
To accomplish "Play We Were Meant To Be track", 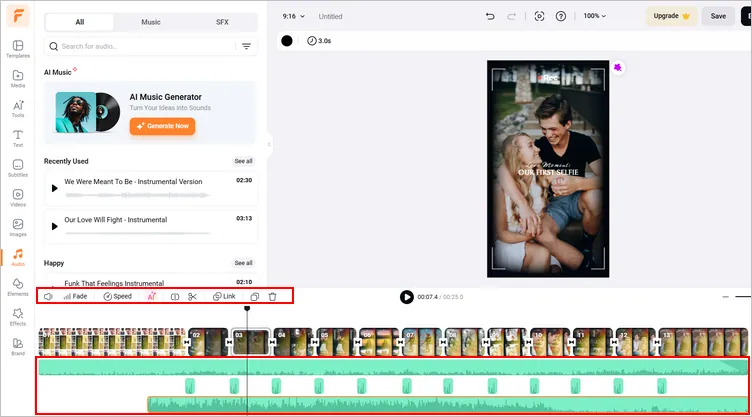I will 54,188.
